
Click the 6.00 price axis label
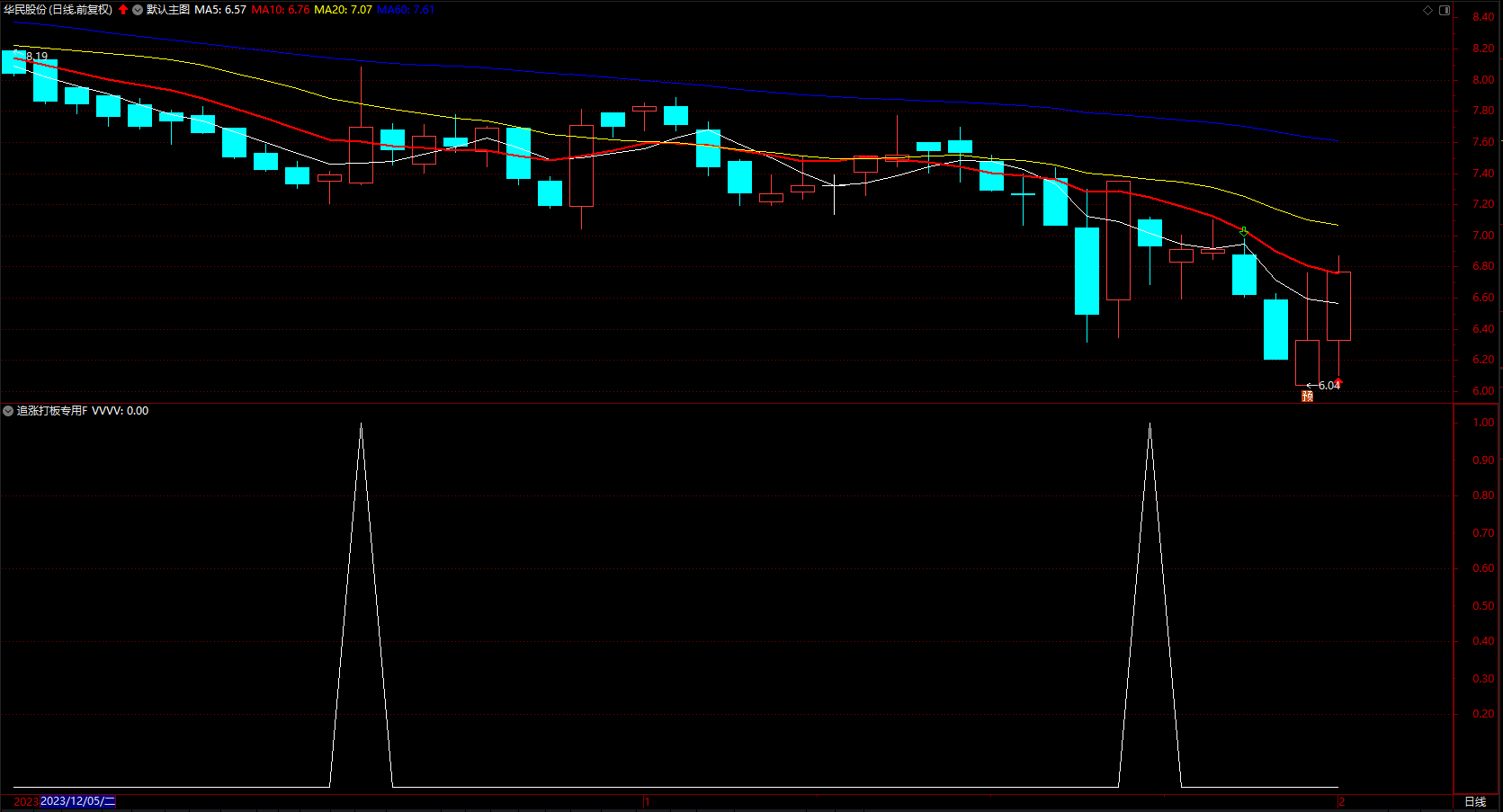click(x=1483, y=391)
